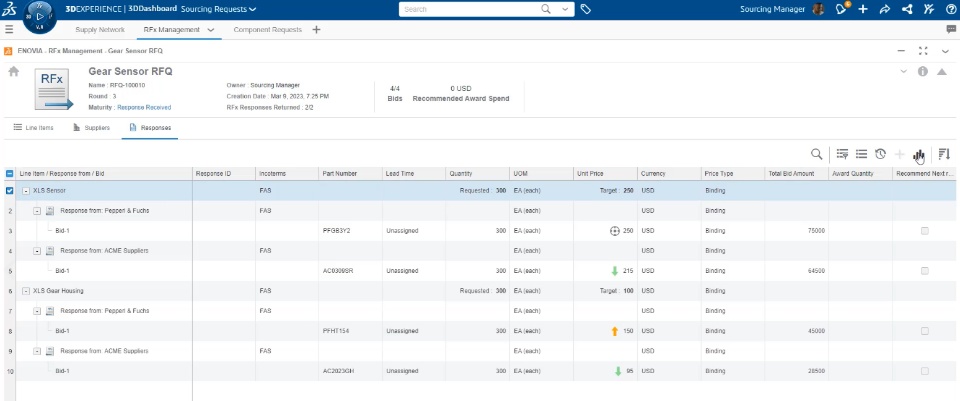
Task: Click the sort icon in table toolbar
Action: (944, 154)
